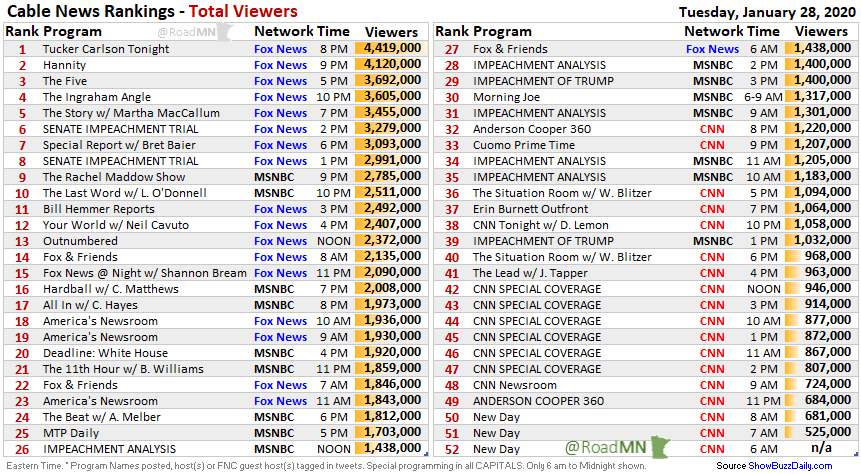The height and width of the screenshot is (474, 861).
Task: Select 'Cuomo Prime Time' program cell
Action: tap(524, 145)
